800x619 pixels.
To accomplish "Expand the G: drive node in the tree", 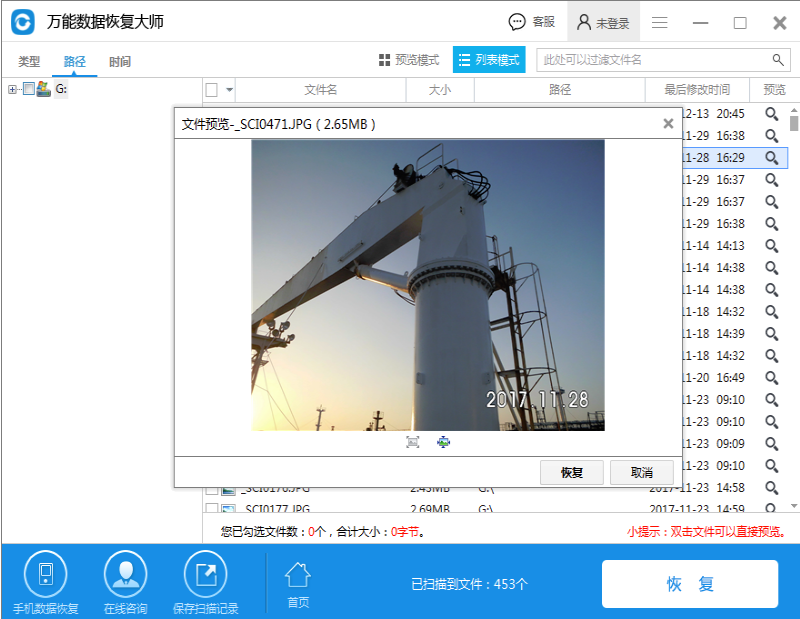I will [12, 88].
